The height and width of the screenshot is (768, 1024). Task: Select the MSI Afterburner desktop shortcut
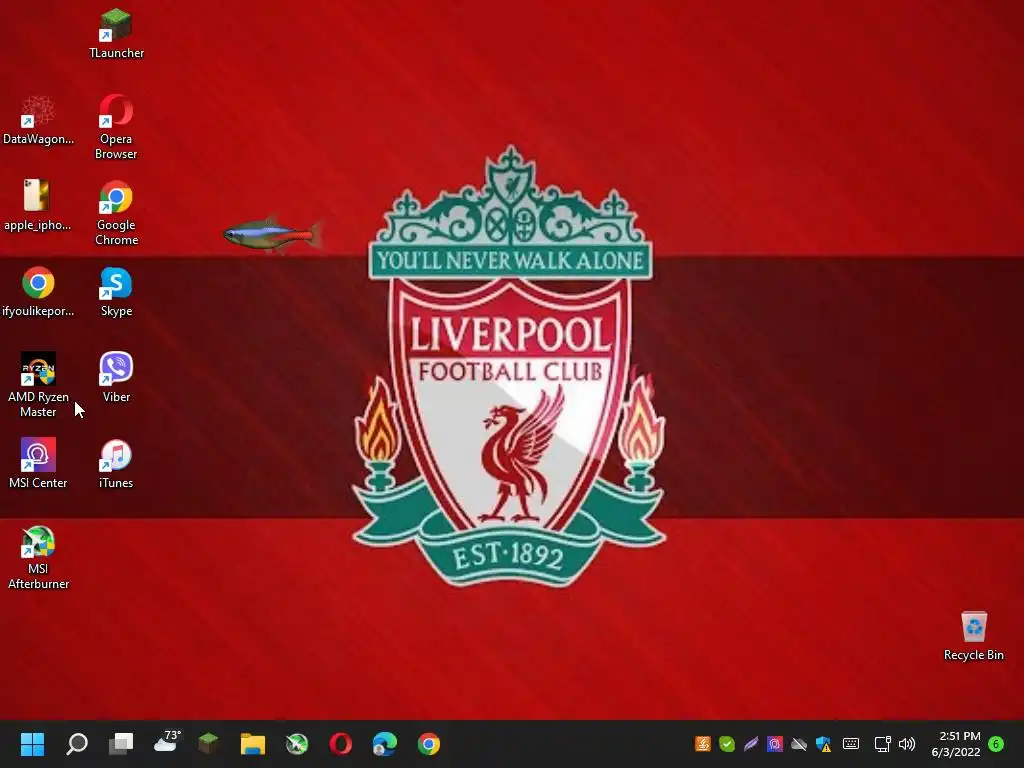[x=38, y=557]
